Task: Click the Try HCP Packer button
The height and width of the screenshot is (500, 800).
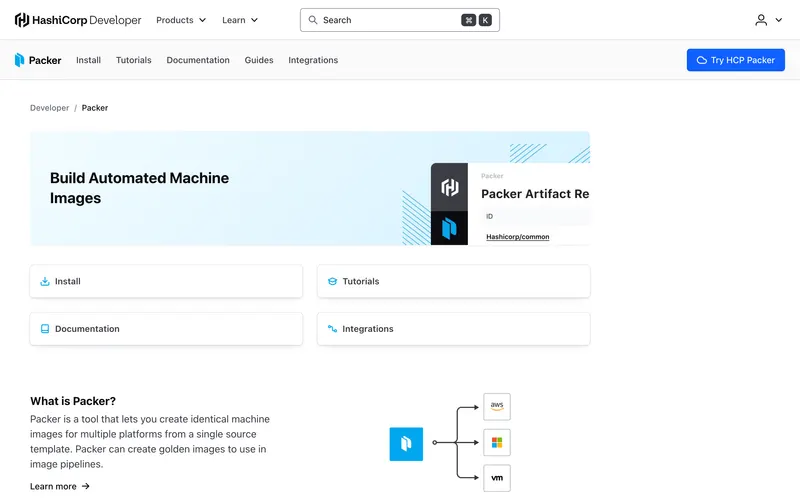Action: [735, 60]
